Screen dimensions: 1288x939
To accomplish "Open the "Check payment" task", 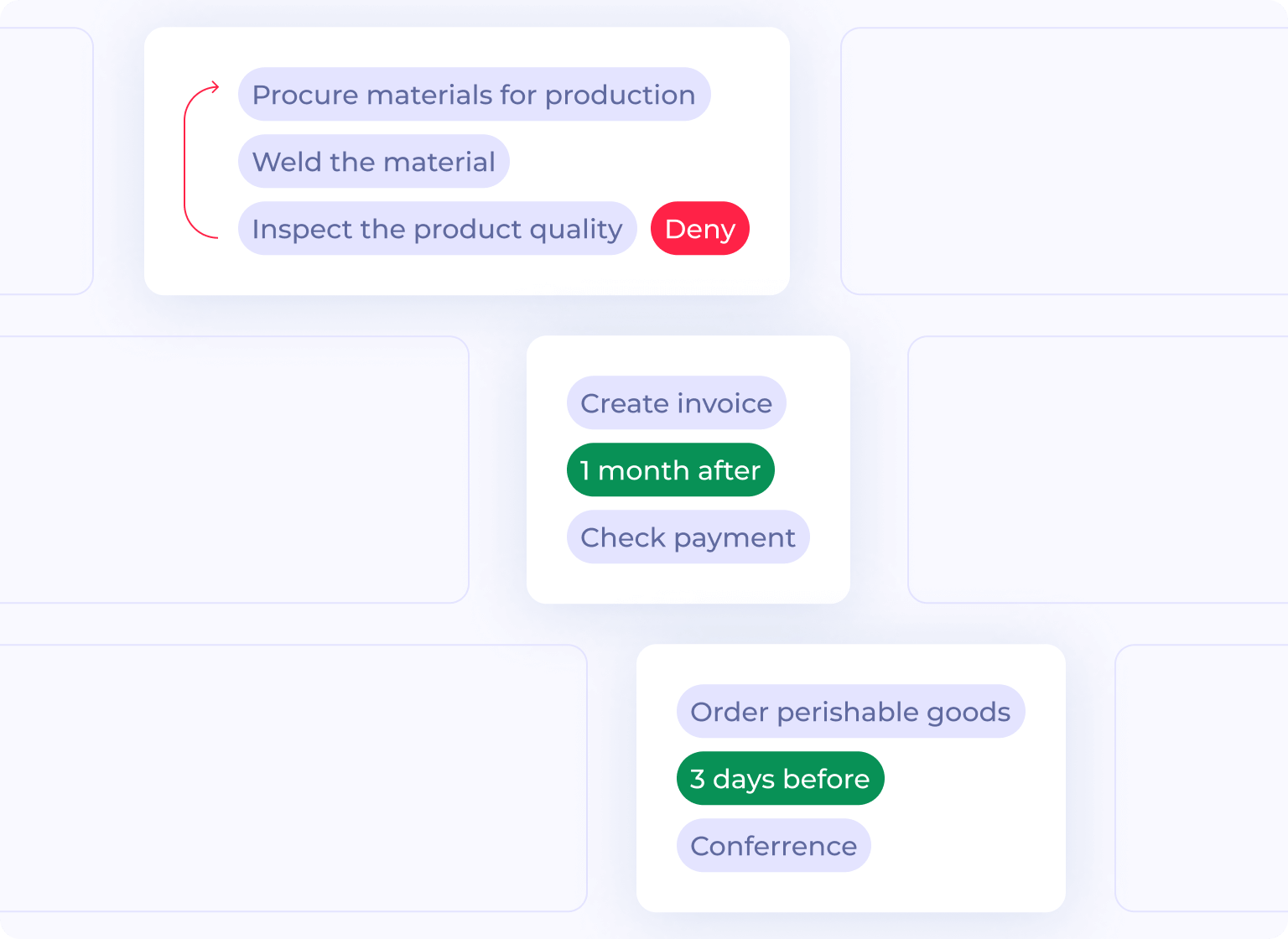I will tap(688, 537).
